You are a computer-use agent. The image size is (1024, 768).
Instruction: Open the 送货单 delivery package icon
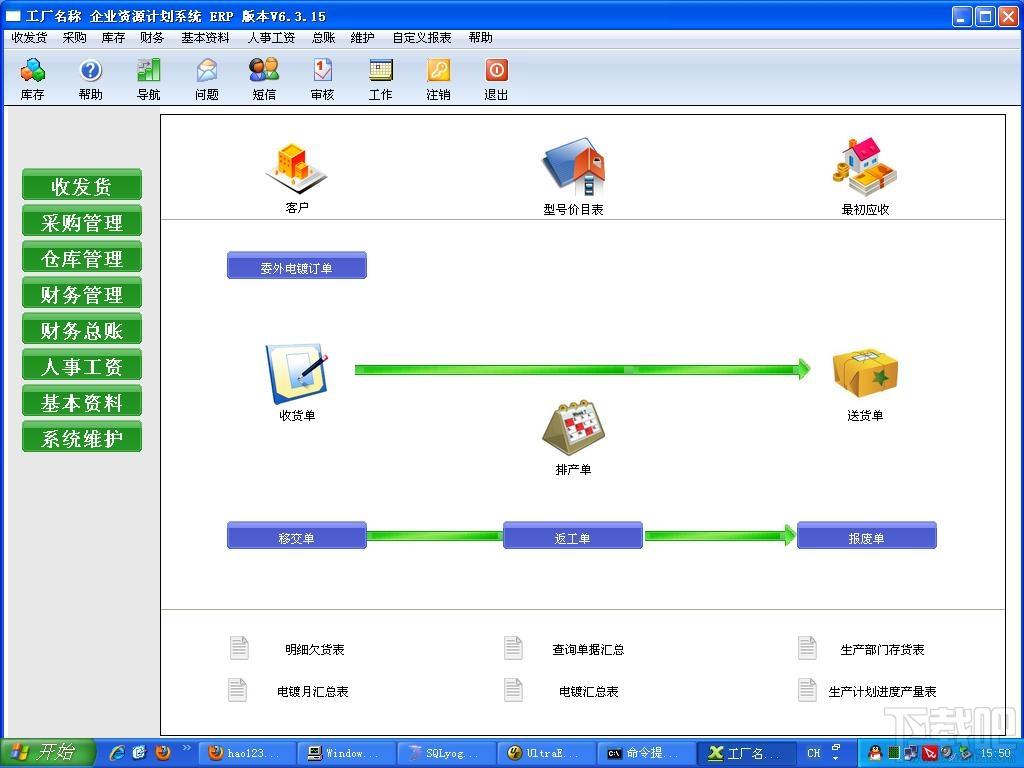pyautogui.click(x=865, y=372)
